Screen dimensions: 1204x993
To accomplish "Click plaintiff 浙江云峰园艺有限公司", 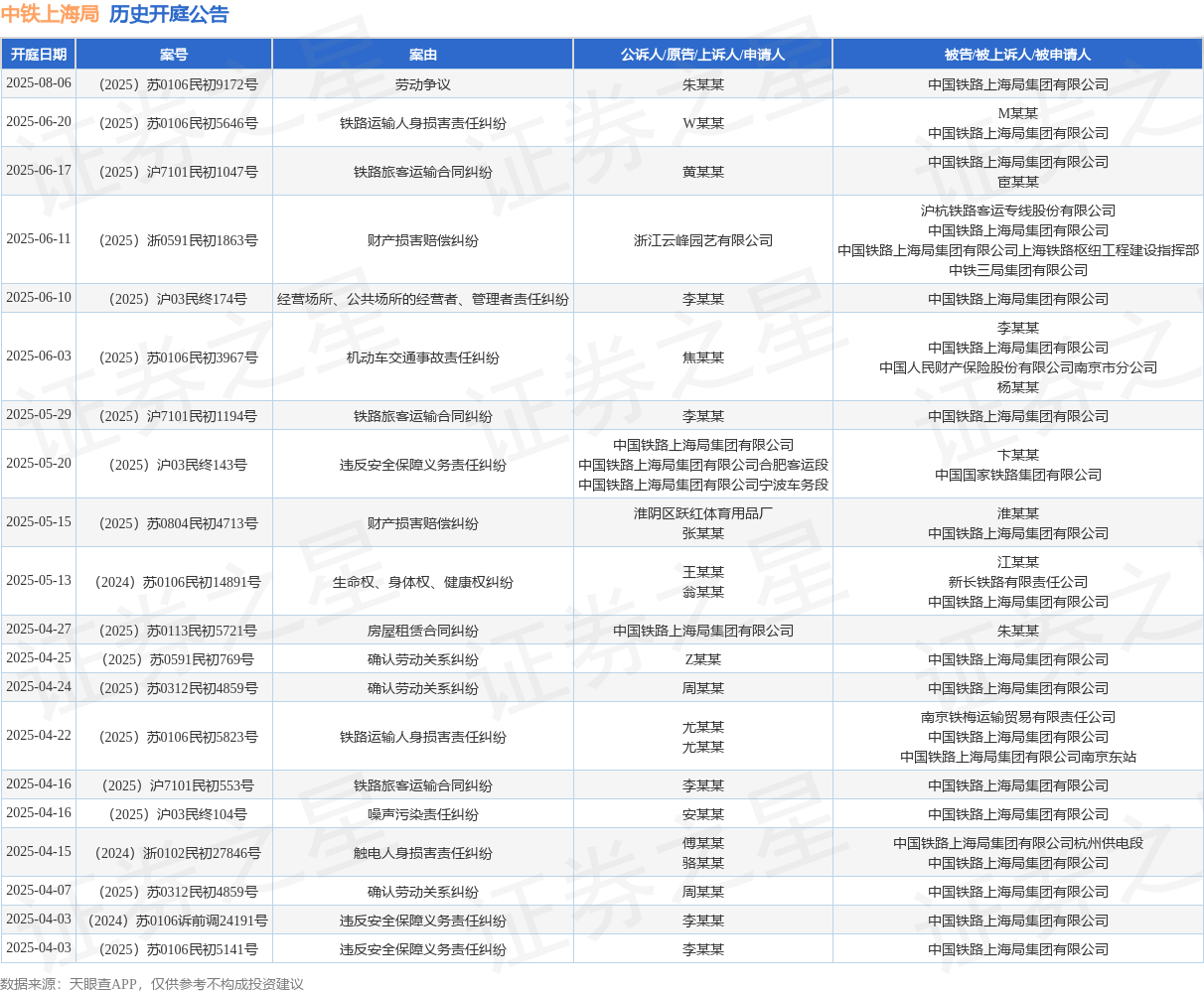I will (x=702, y=240).
